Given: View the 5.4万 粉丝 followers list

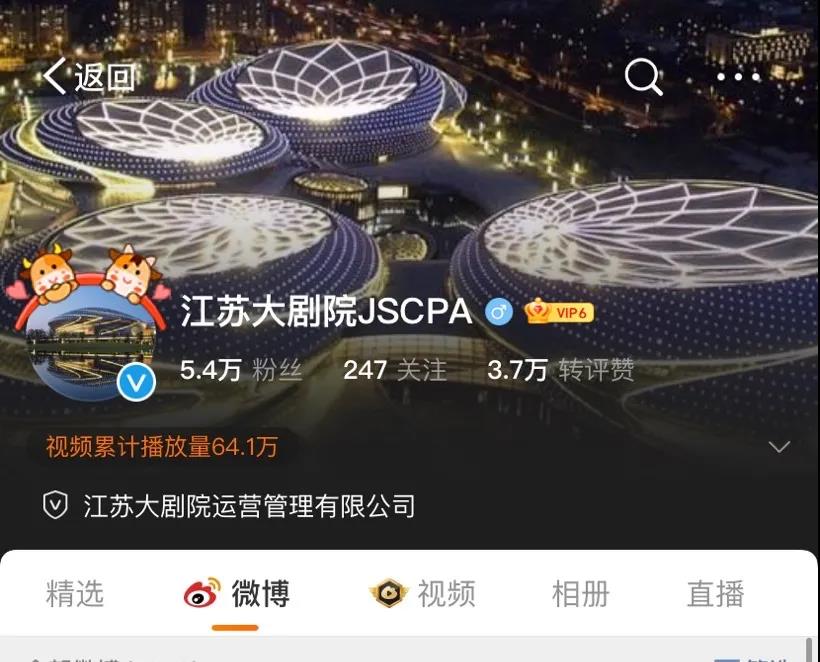Looking at the screenshot, I should tap(241, 370).
